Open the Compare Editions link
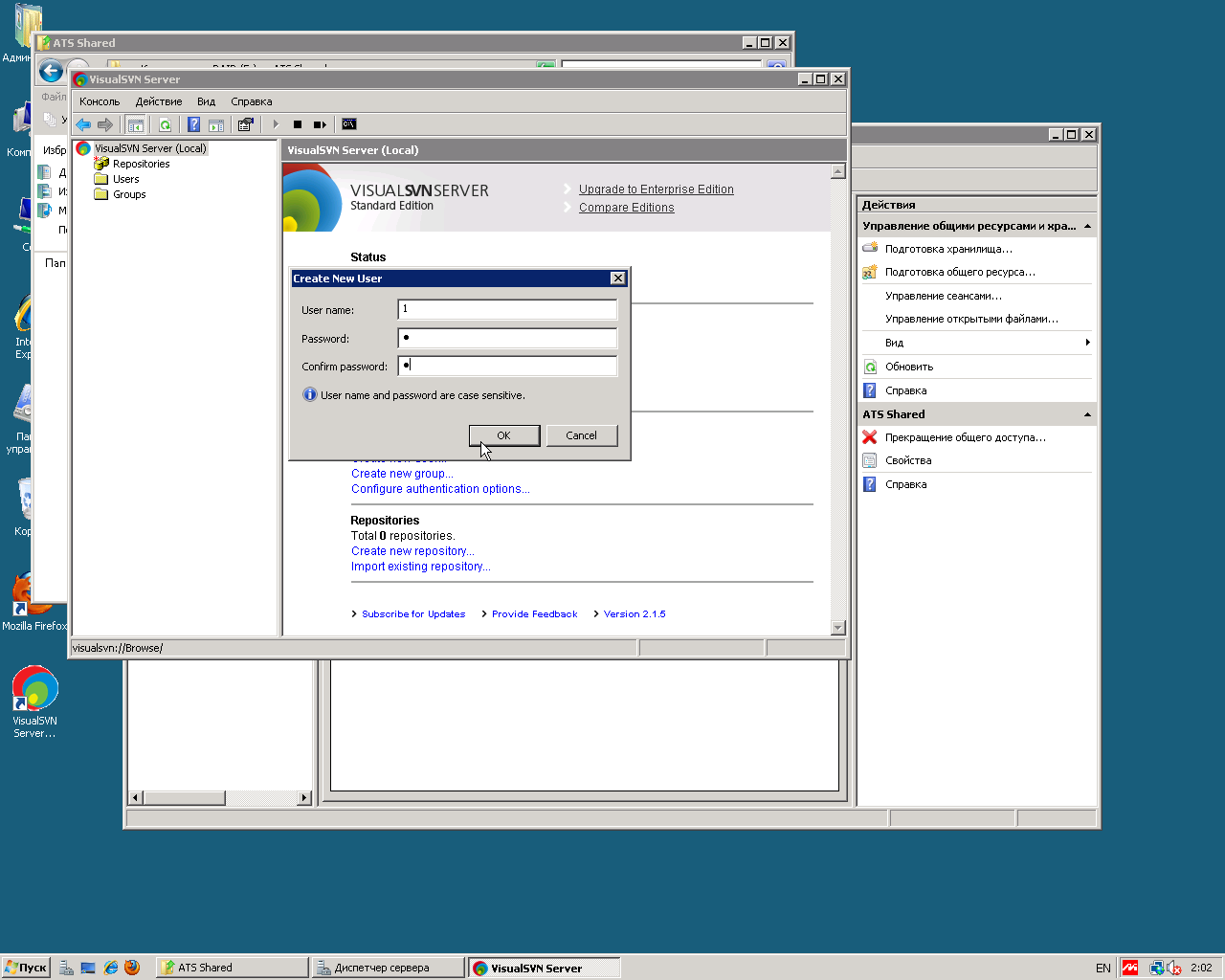 tap(627, 208)
